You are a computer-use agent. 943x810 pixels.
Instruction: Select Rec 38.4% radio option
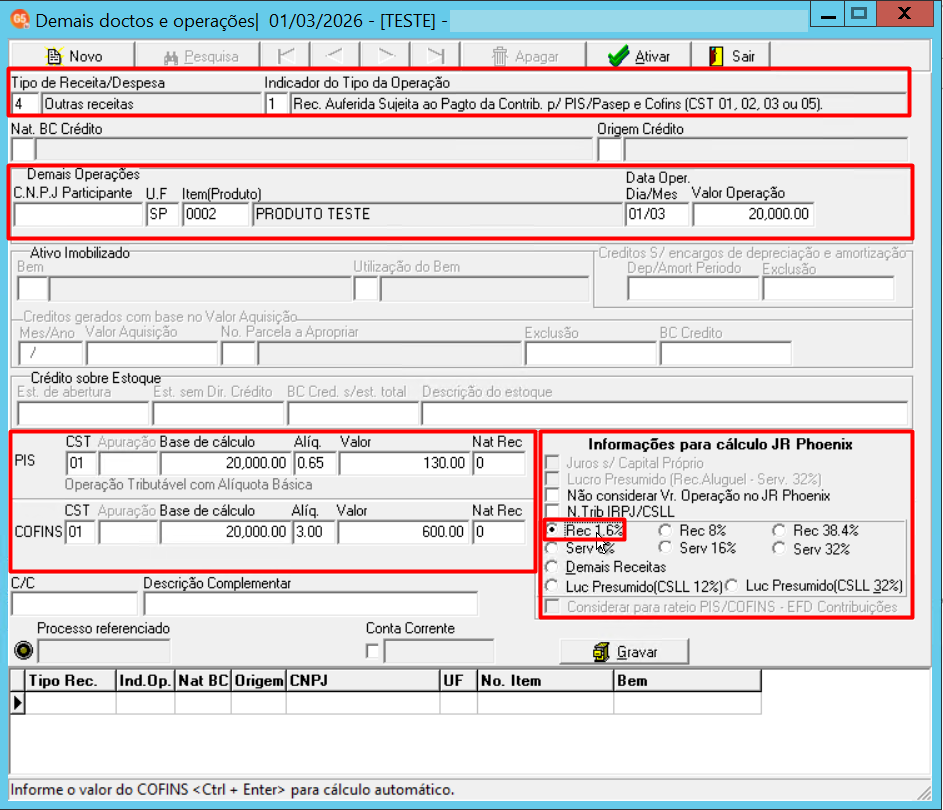778,530
